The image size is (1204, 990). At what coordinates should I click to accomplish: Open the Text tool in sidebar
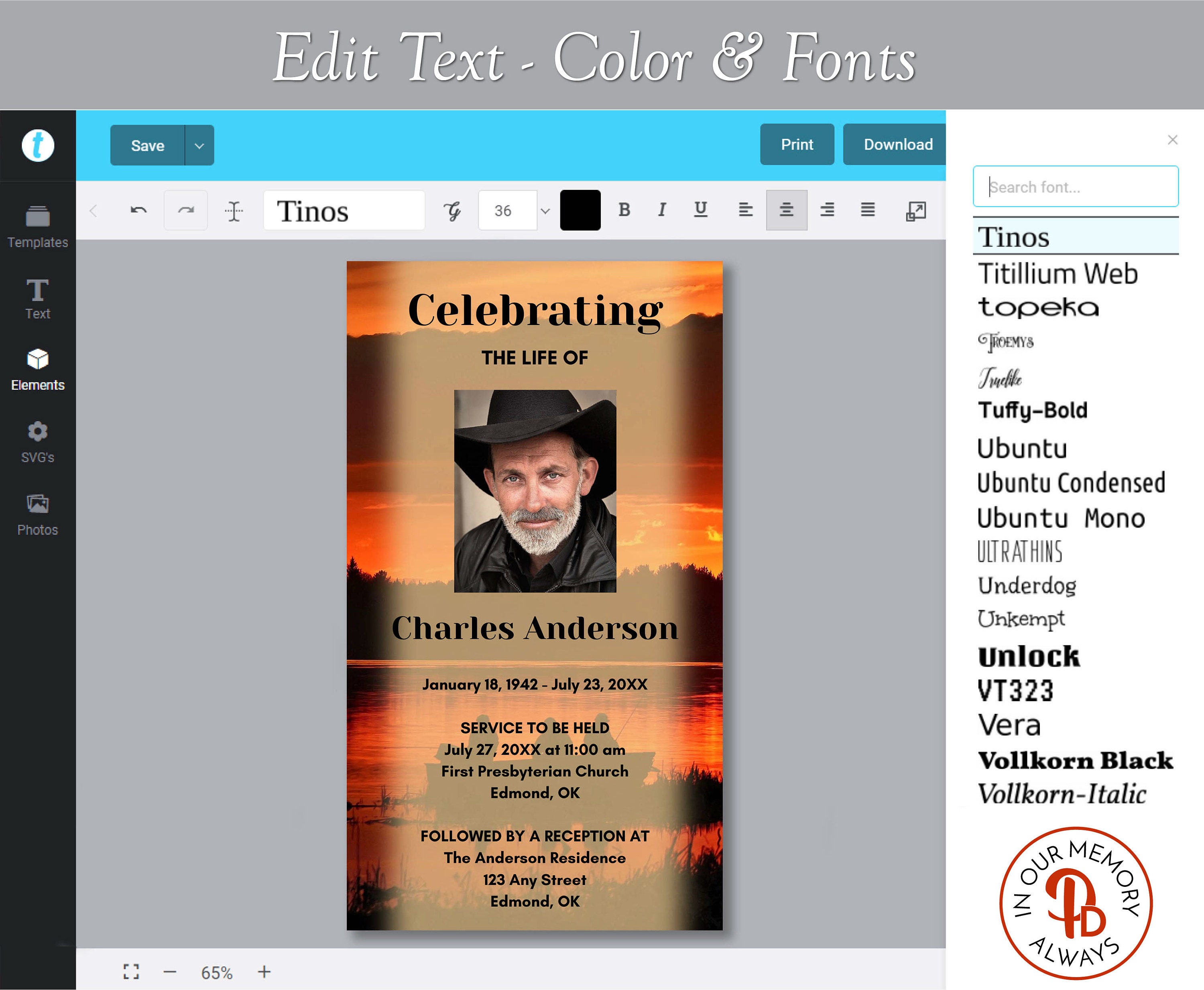[x=38, y=299]
